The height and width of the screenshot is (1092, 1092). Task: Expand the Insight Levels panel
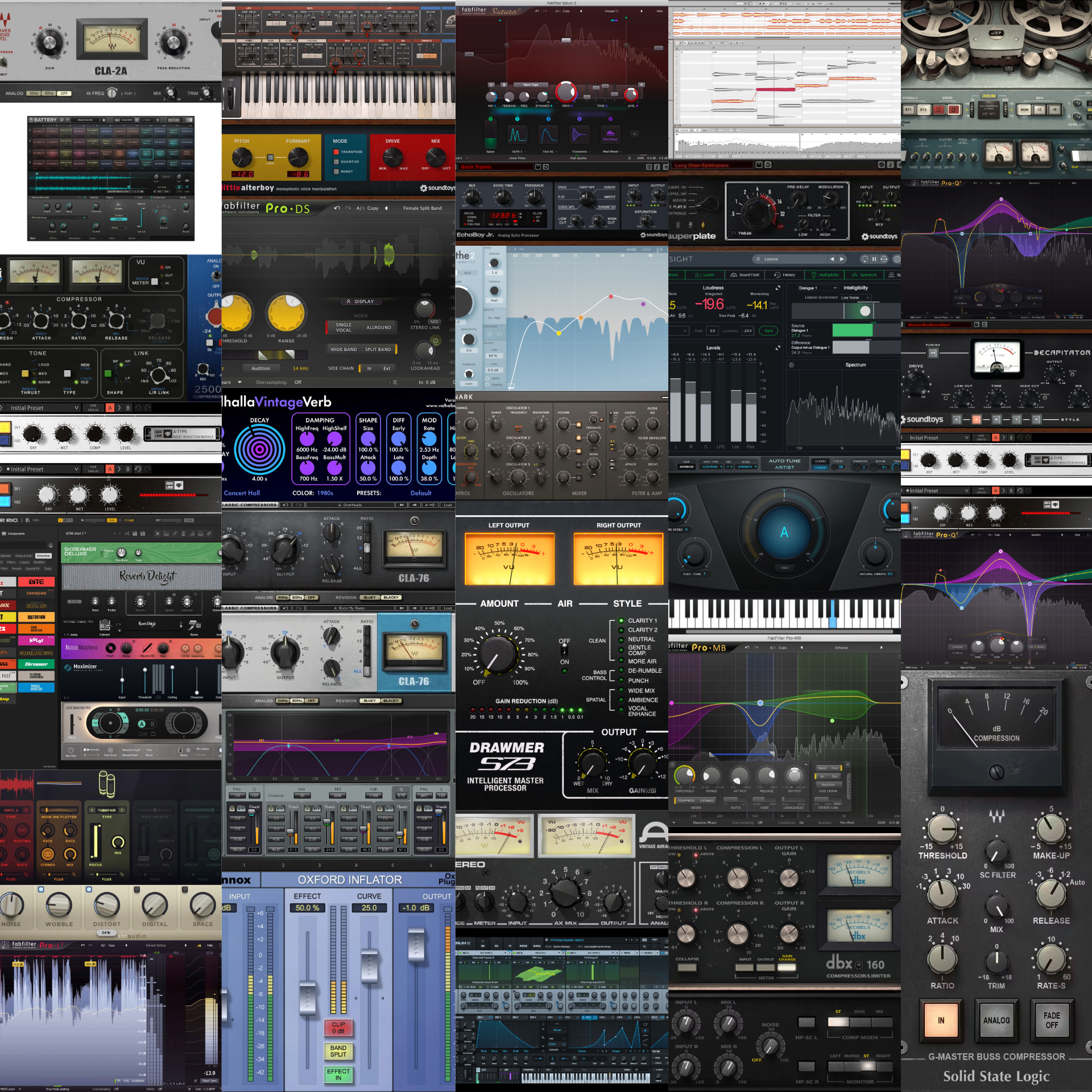point(777,347)
